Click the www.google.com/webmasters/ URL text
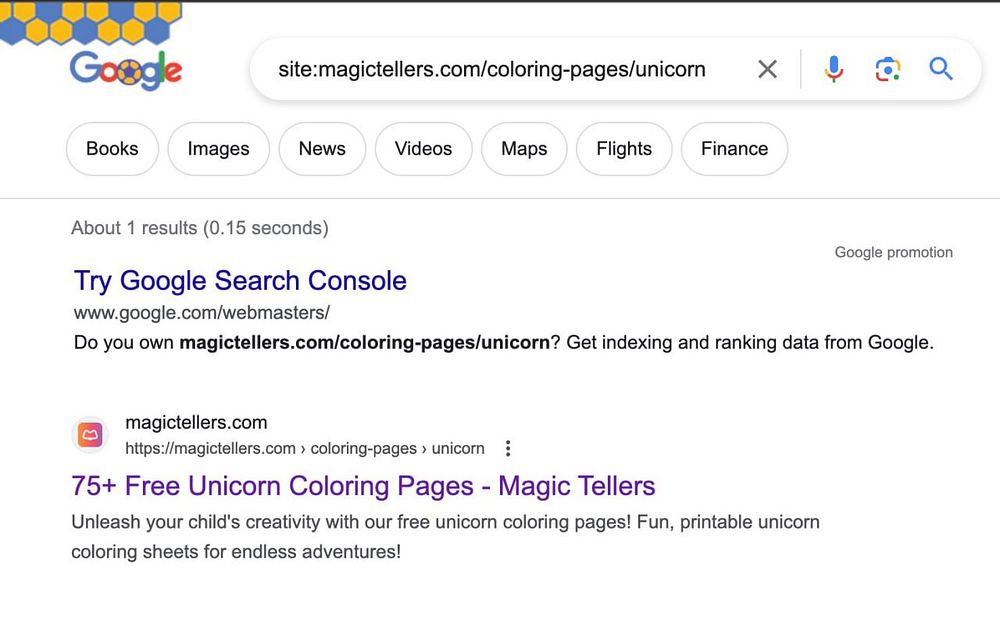The height and width of the screenshot is (642, 1000). pos(202,312)
